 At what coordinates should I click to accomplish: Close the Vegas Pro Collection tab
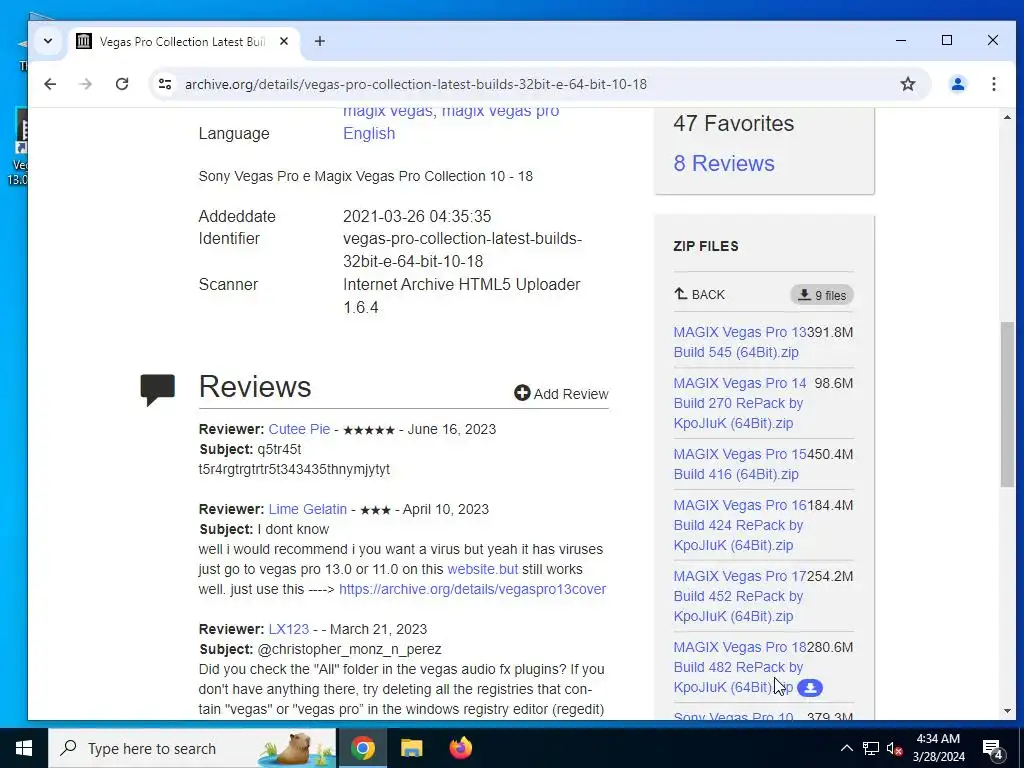[x=284, y=41]
